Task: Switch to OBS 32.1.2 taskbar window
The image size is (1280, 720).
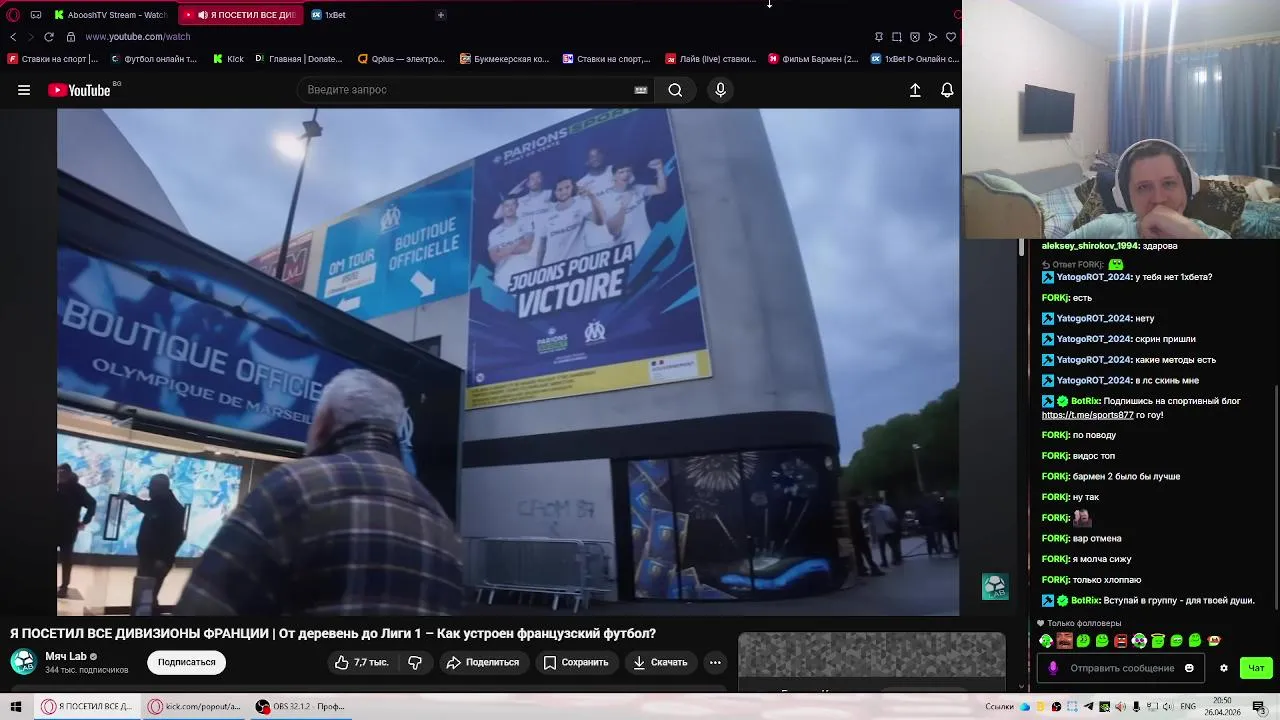Action: click(x=300, y=706)
